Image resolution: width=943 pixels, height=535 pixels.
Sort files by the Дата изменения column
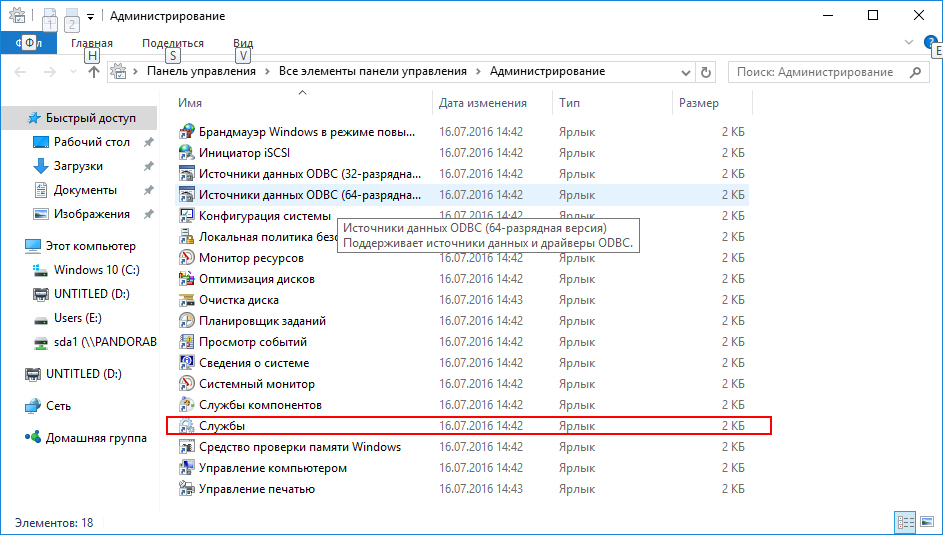(x=483, y=103)
